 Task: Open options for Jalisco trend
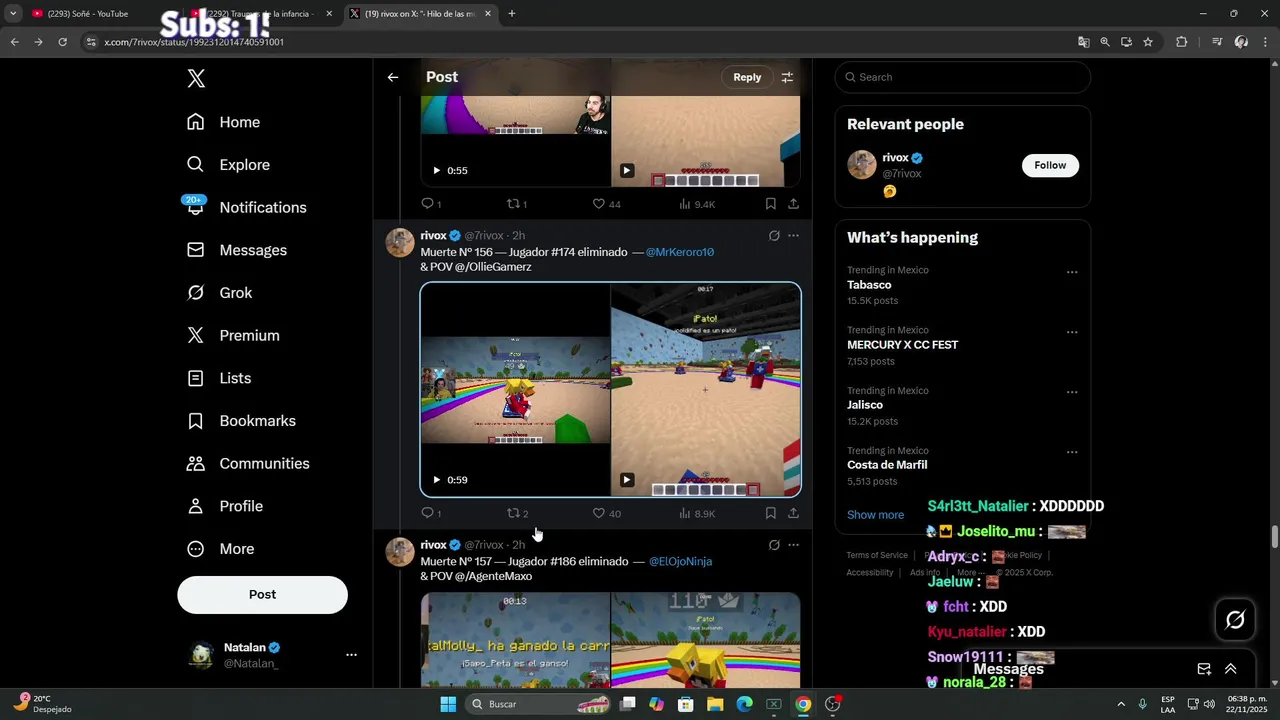click(1072, 392)
